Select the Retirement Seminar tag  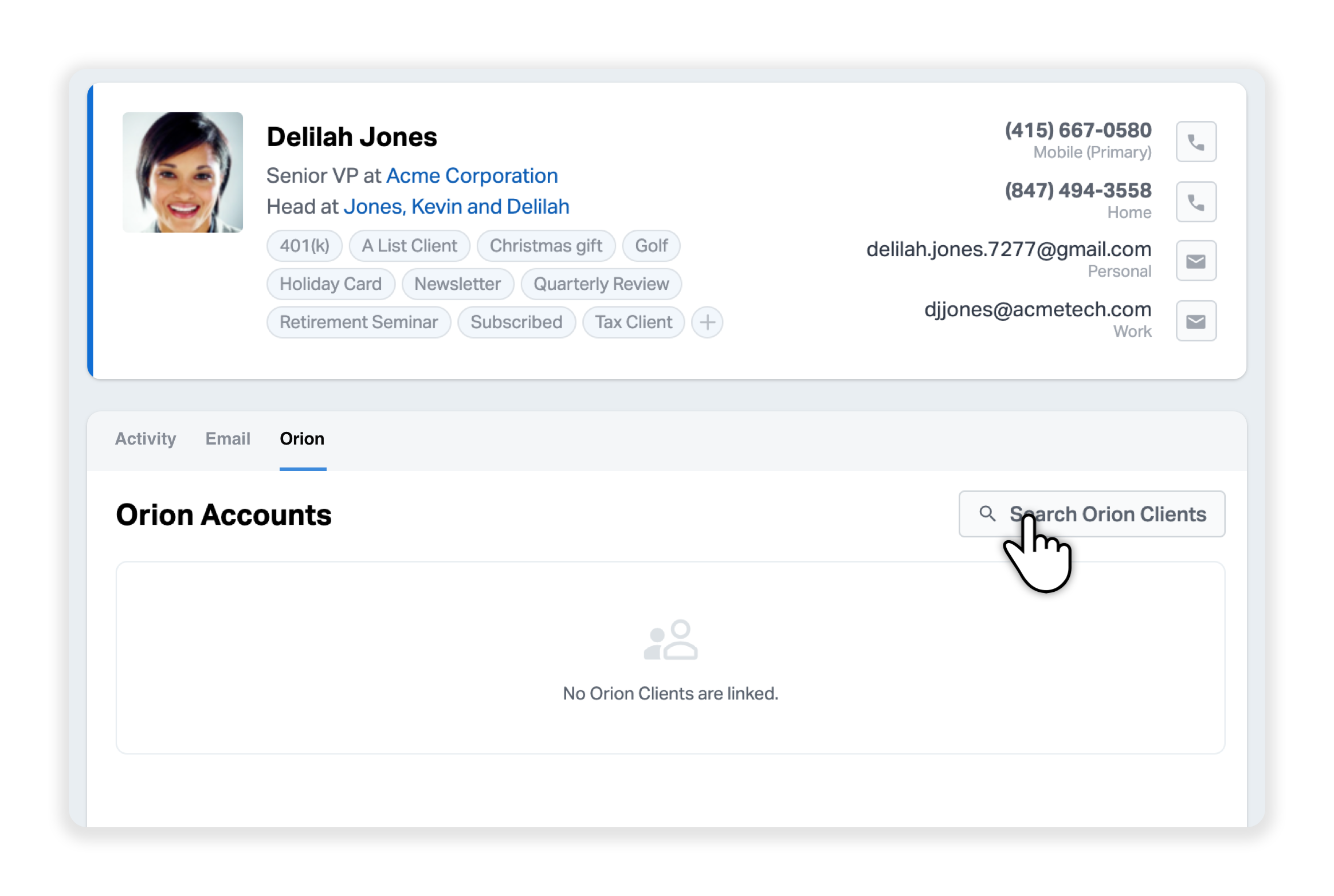pos(359,322)
